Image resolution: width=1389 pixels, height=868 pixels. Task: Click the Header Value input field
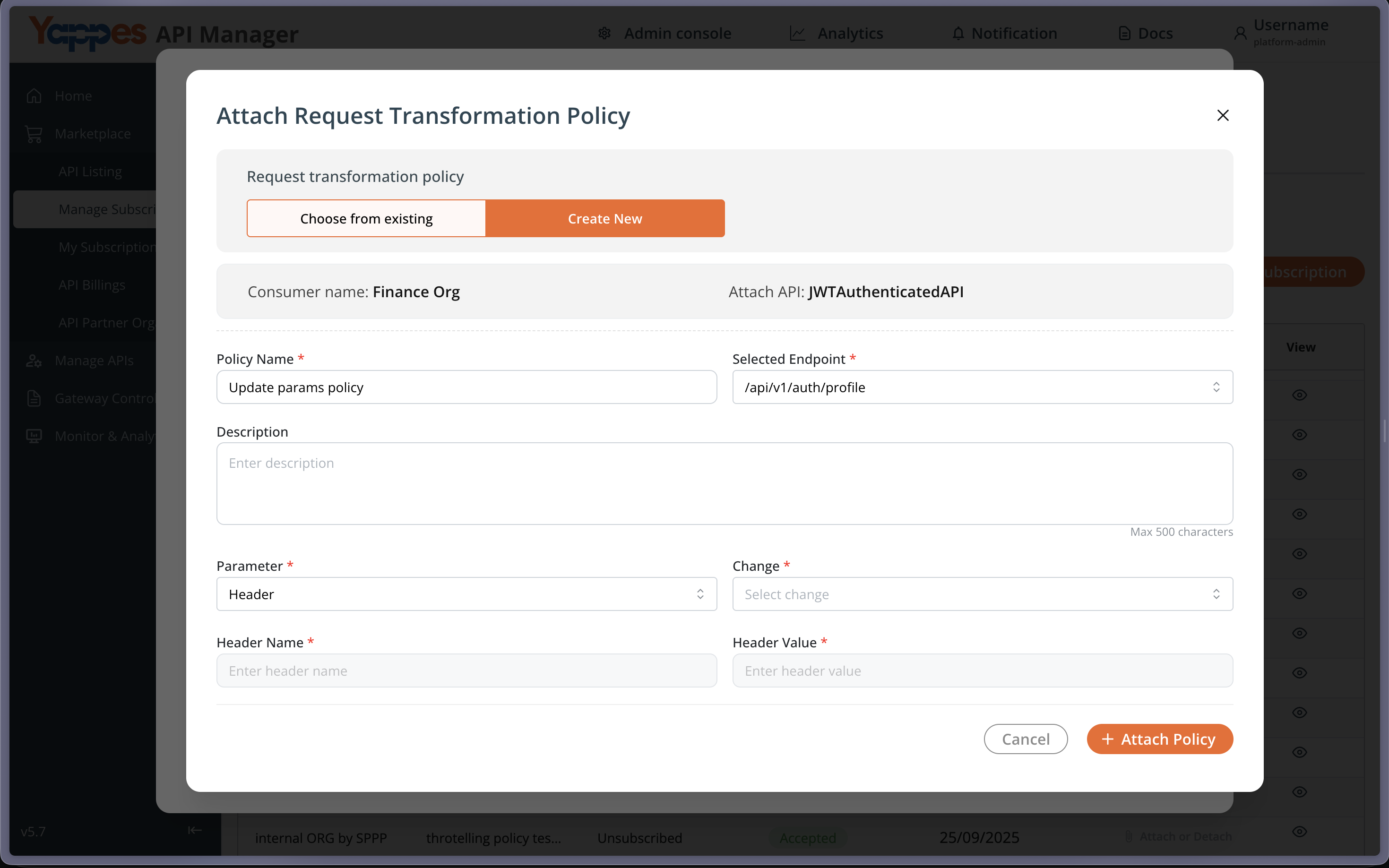[x=982, y=670]
